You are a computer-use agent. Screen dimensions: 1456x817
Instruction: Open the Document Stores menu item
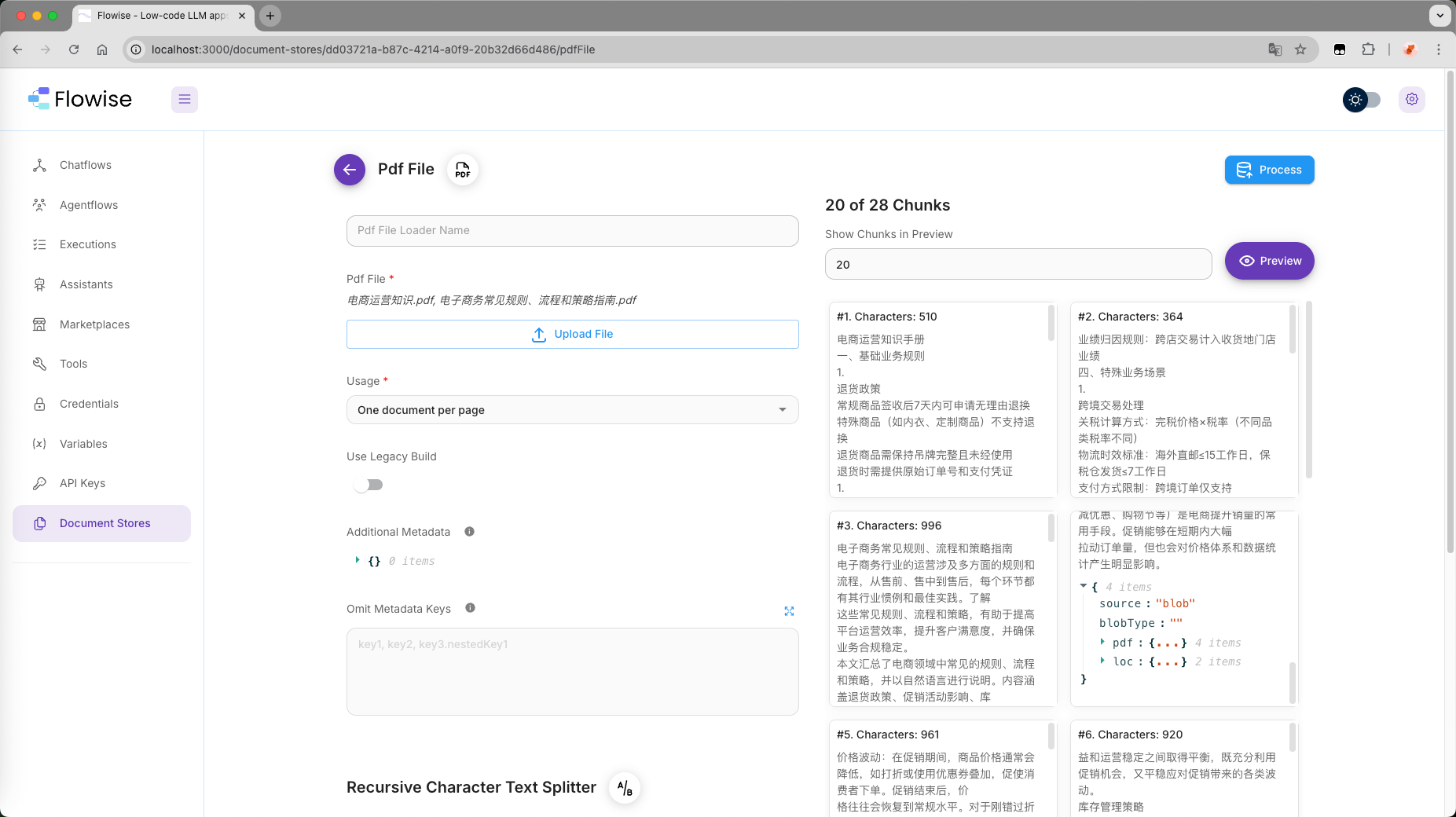(x=105, y=522)
